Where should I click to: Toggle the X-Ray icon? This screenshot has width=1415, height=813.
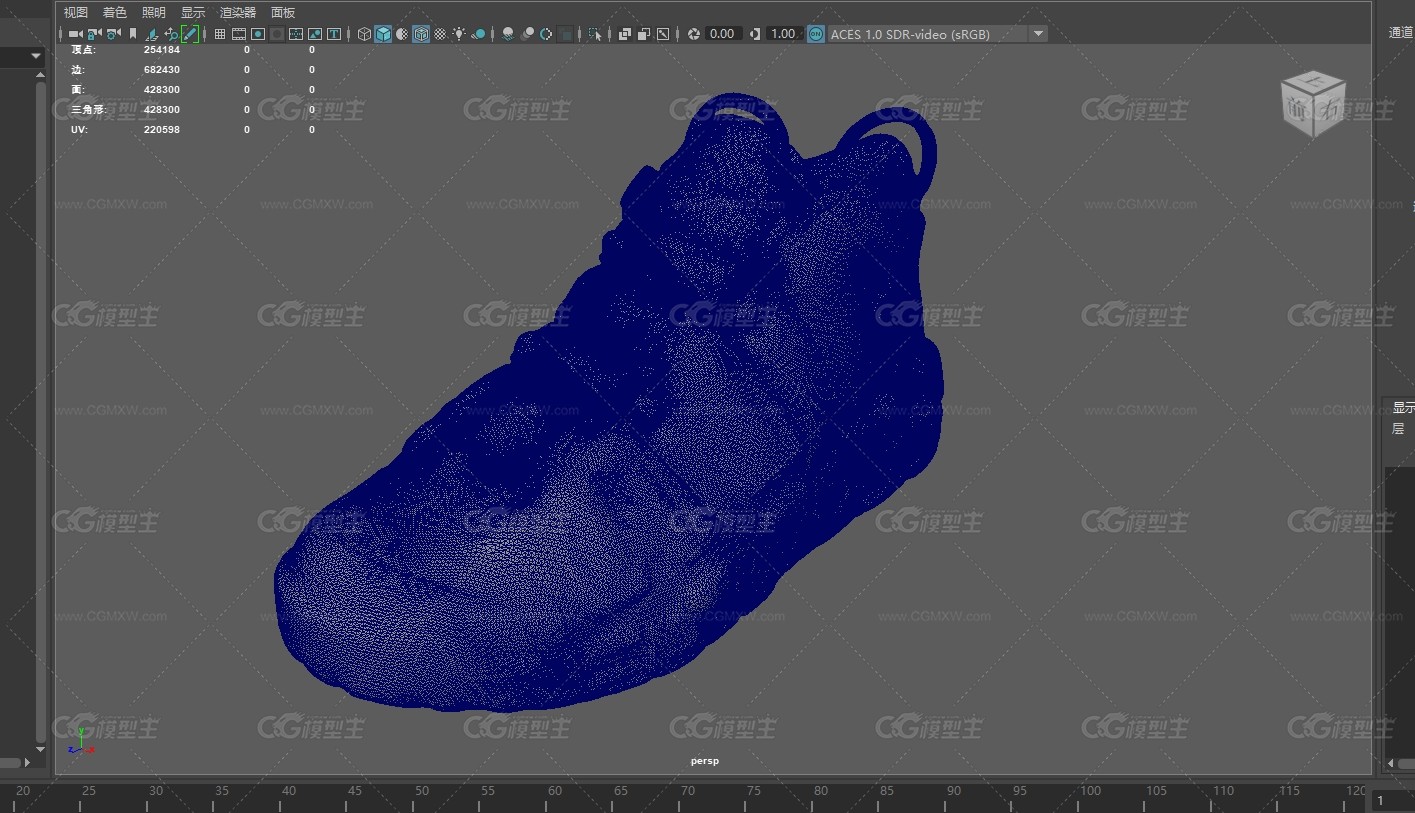(x=624, y=34)
